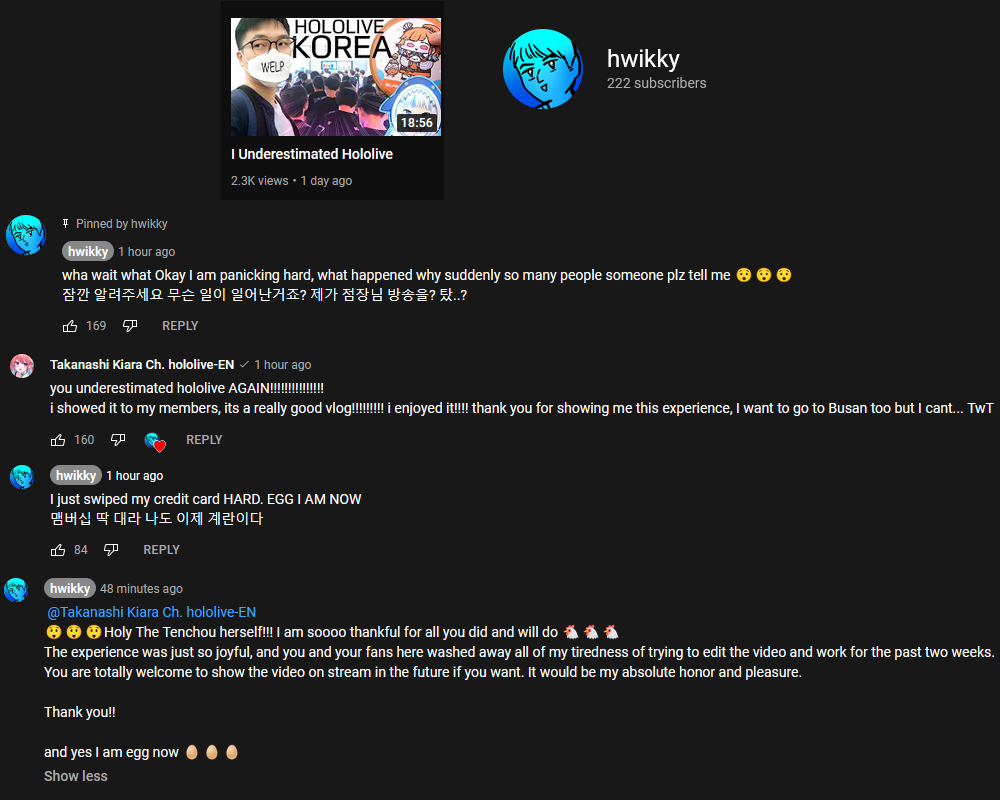The width and height of the screenshot is (1000, 800).
Task: Open the hwikky channel name link
Action: [x=643, y=59]
